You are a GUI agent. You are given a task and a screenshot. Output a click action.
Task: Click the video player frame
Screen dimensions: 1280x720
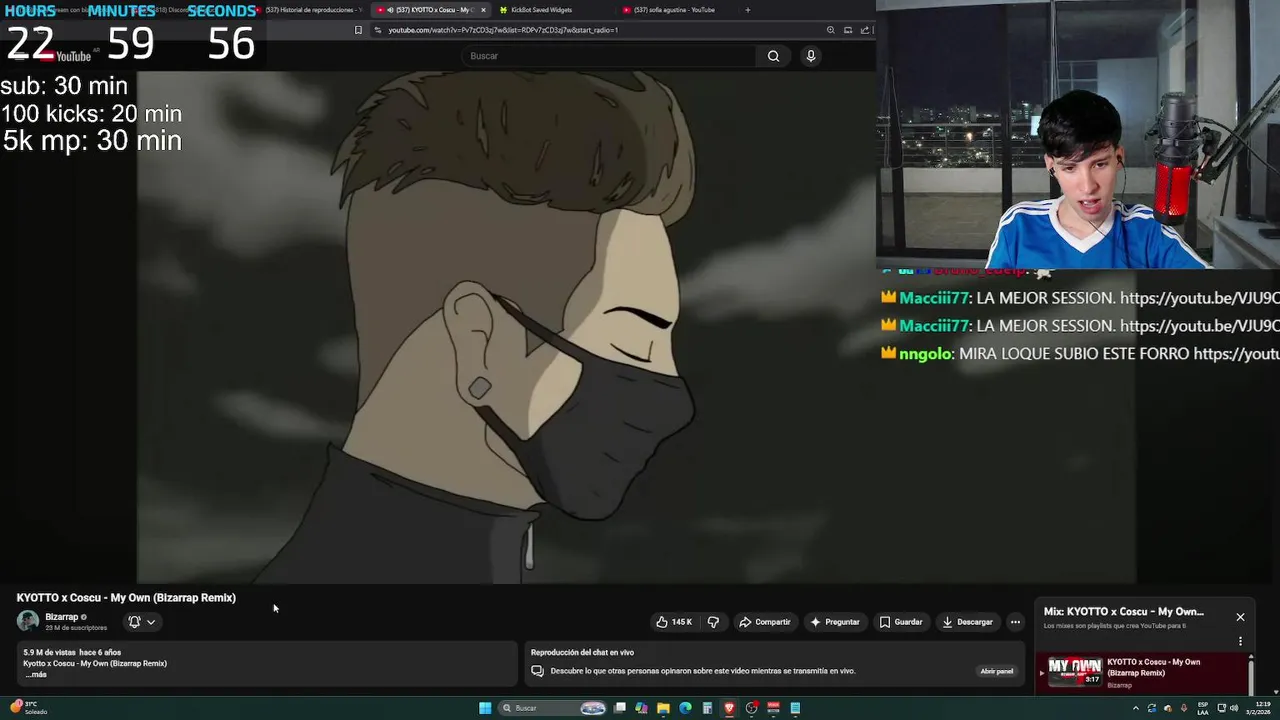pyautogui.click(x=636, y=327)
